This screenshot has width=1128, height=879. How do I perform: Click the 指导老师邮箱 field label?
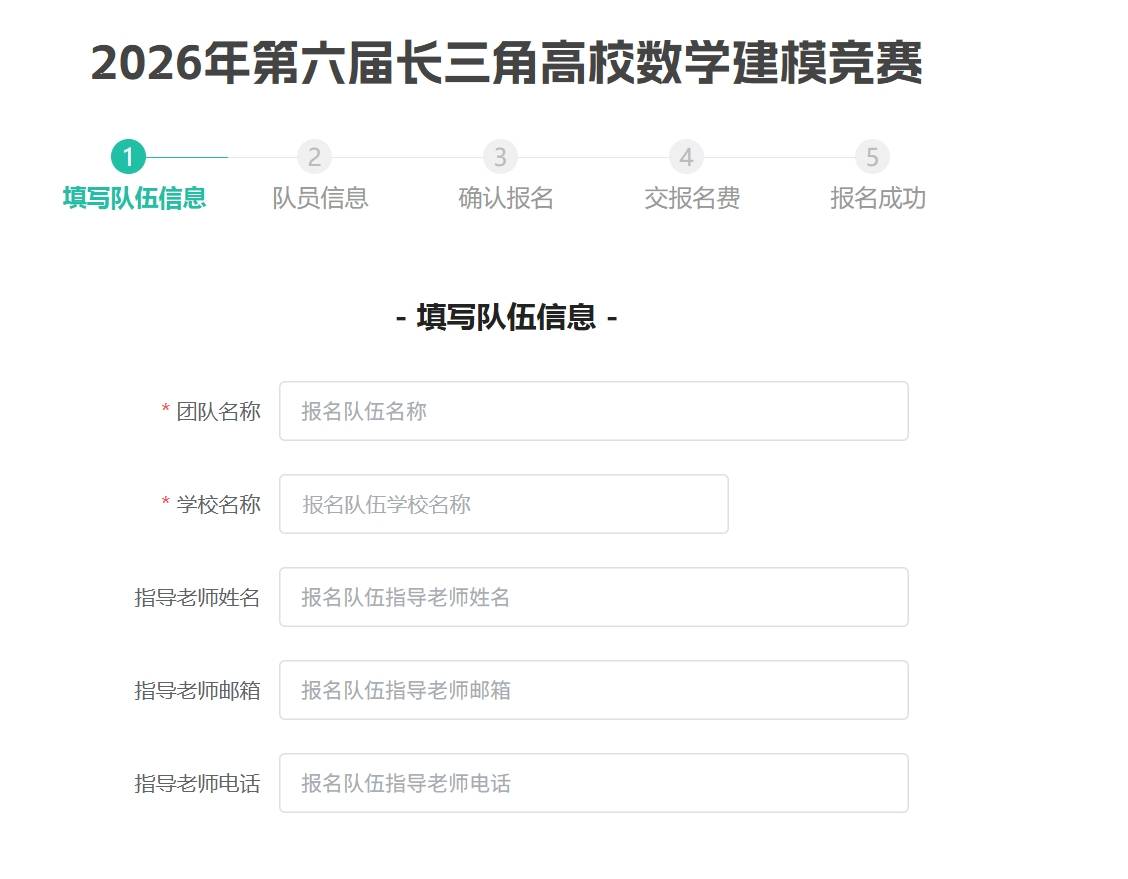pos(197,690)
